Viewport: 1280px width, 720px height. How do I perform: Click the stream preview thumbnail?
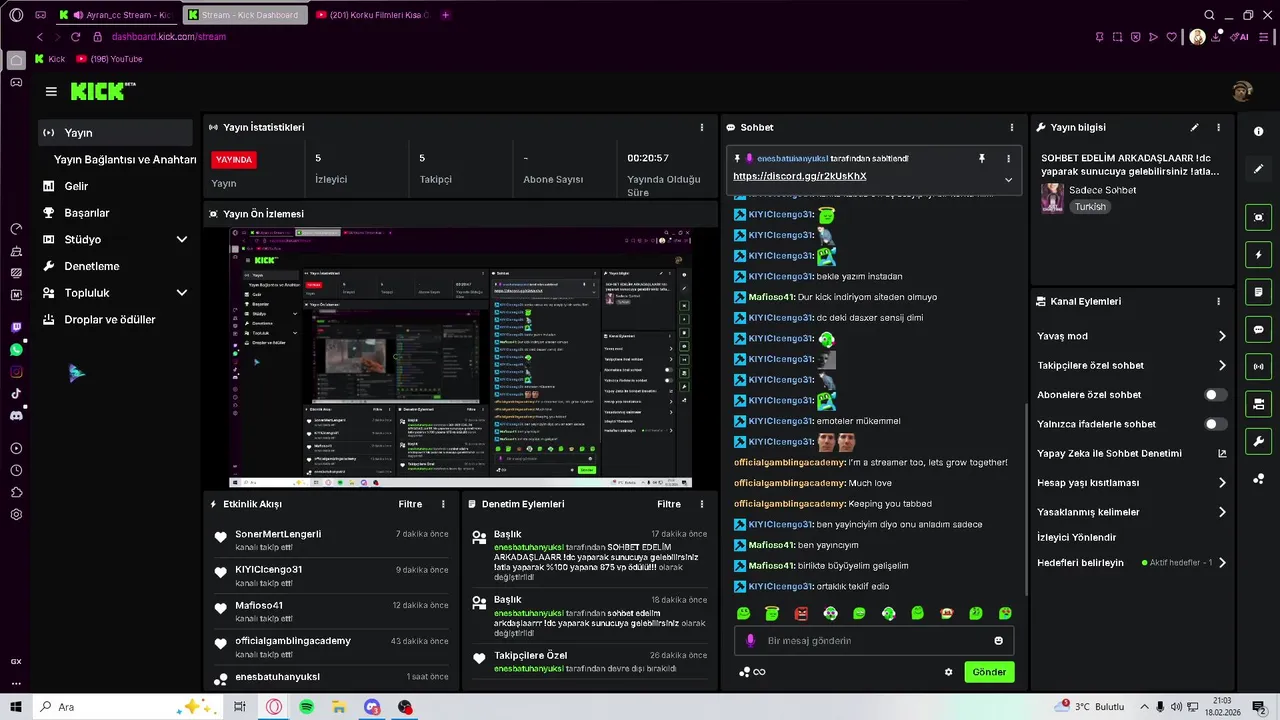click(x=461, y=358)
